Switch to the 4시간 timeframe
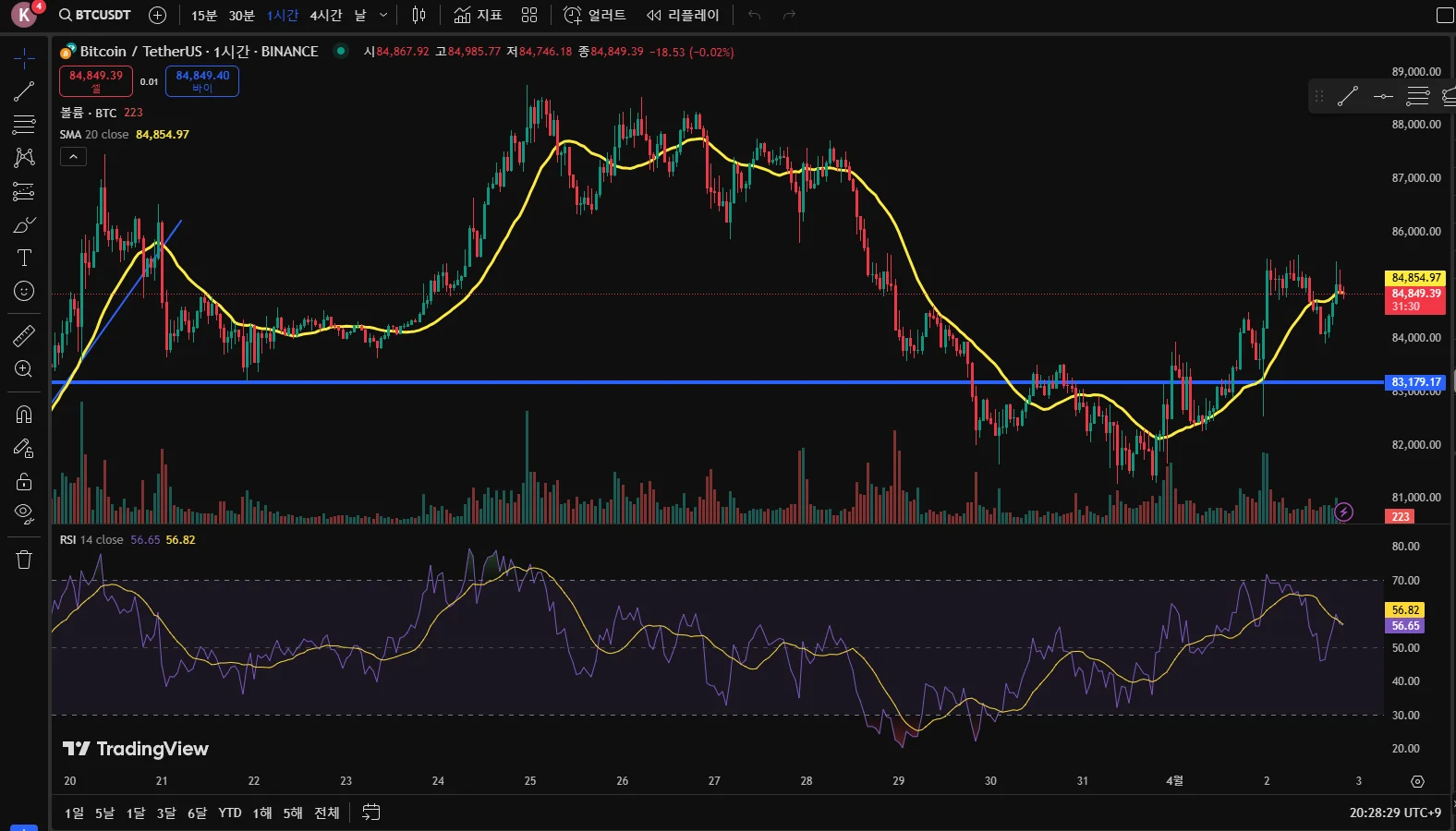This screenshot has height=831, width=1456. click(325, 16)
